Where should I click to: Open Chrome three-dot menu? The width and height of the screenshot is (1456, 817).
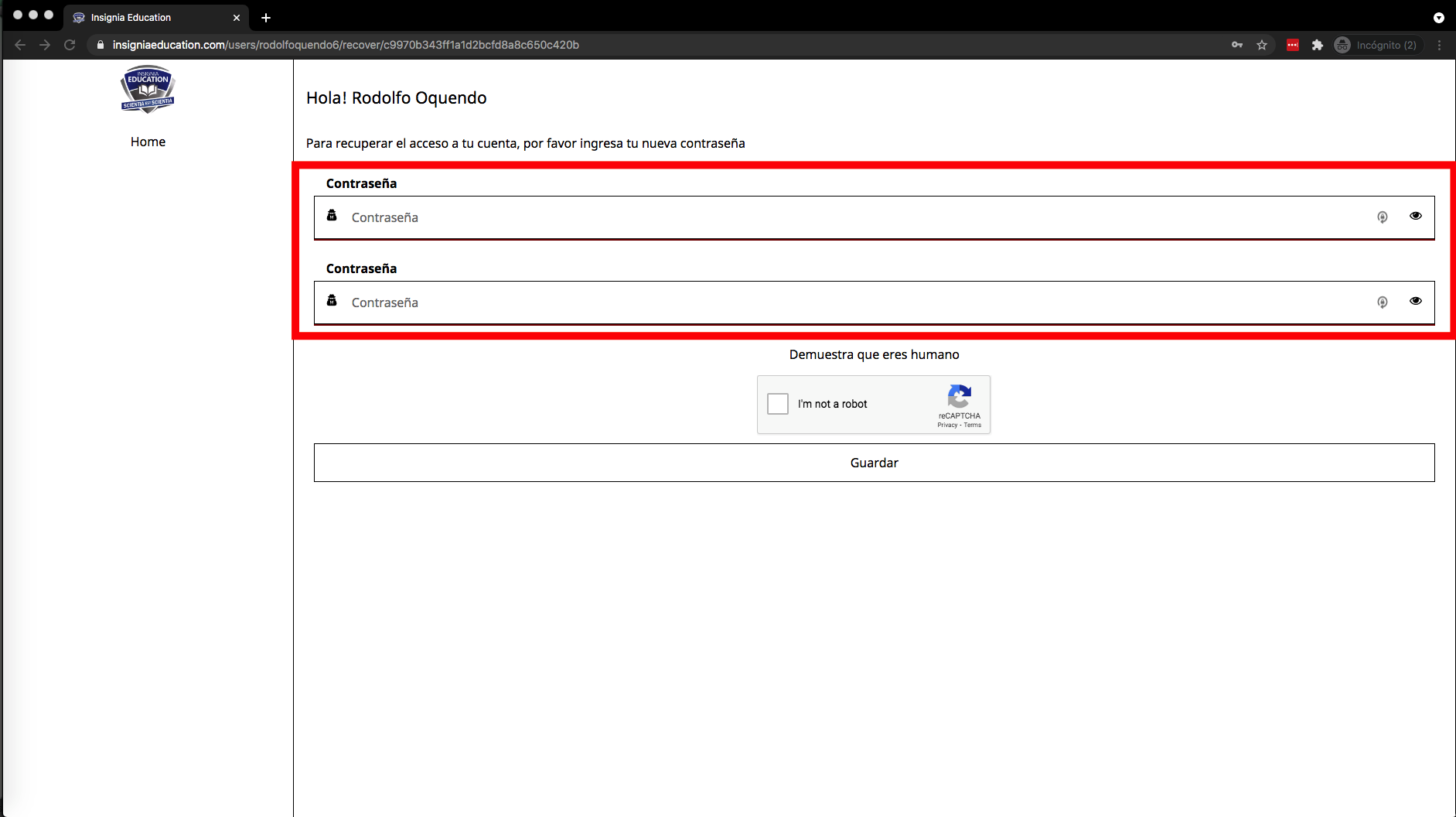coord(1439,45)
